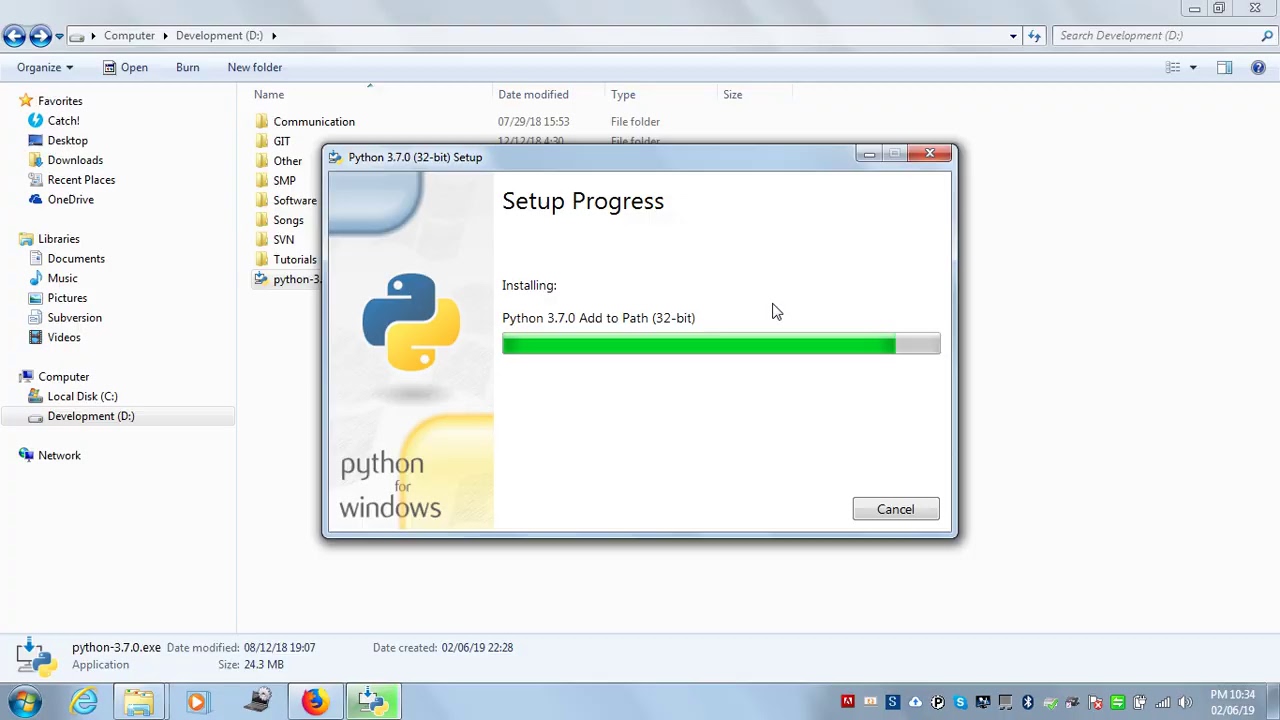Sort by Type column
The image size is (1280, 720).
tap(623, 94)
